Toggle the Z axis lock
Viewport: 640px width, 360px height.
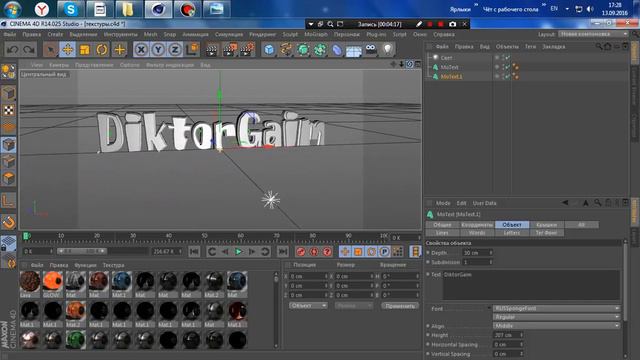coord(175,50)
